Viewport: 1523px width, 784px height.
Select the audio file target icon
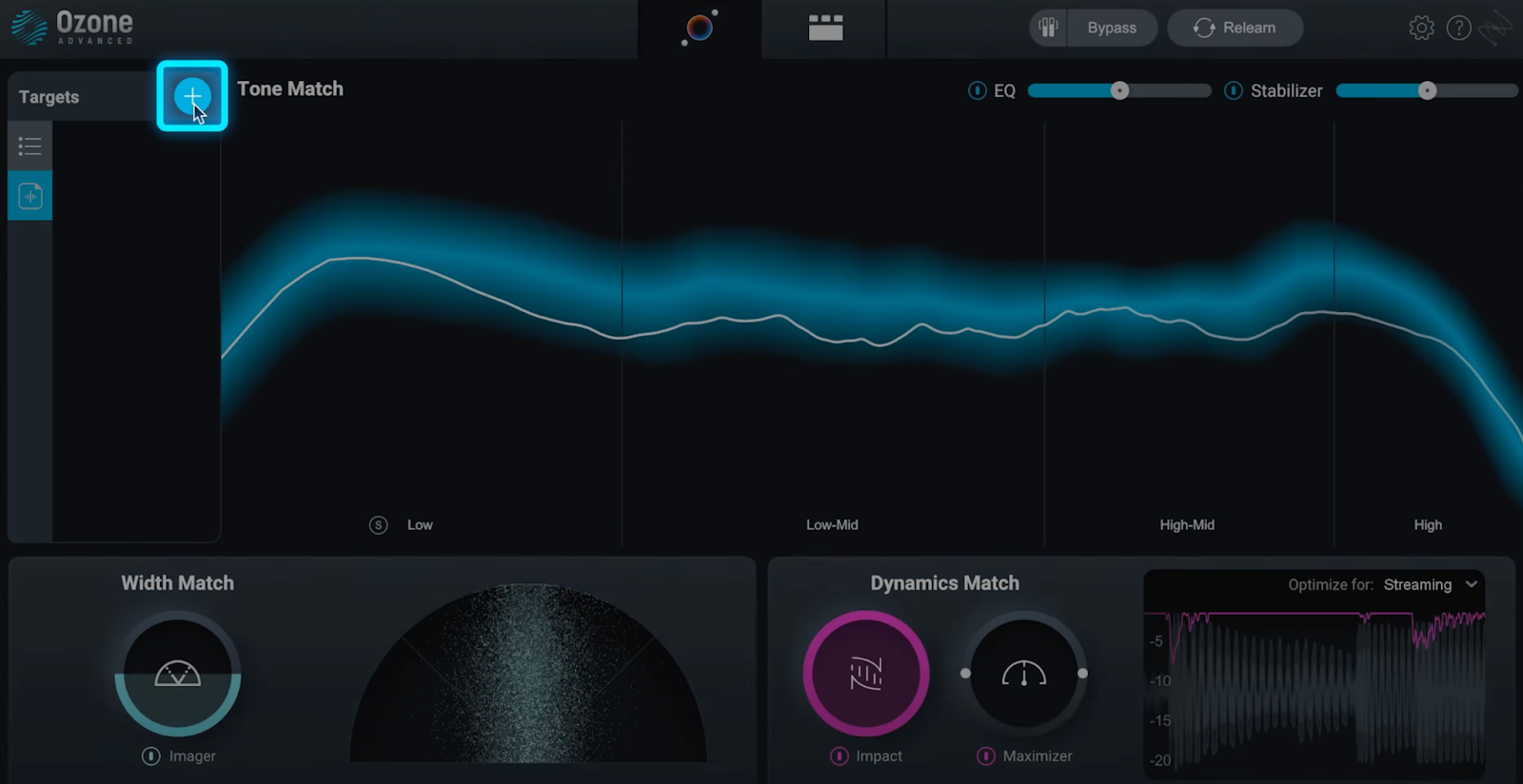point(30,196)
